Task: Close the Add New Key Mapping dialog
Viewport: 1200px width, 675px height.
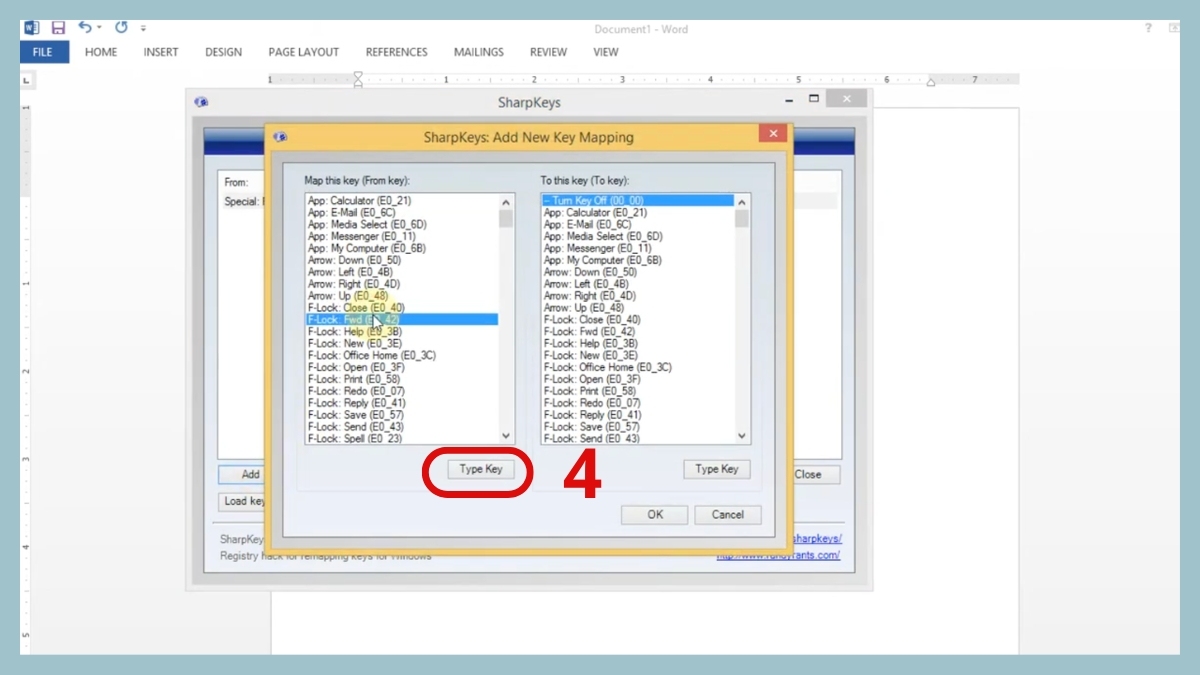Action: 772,133
